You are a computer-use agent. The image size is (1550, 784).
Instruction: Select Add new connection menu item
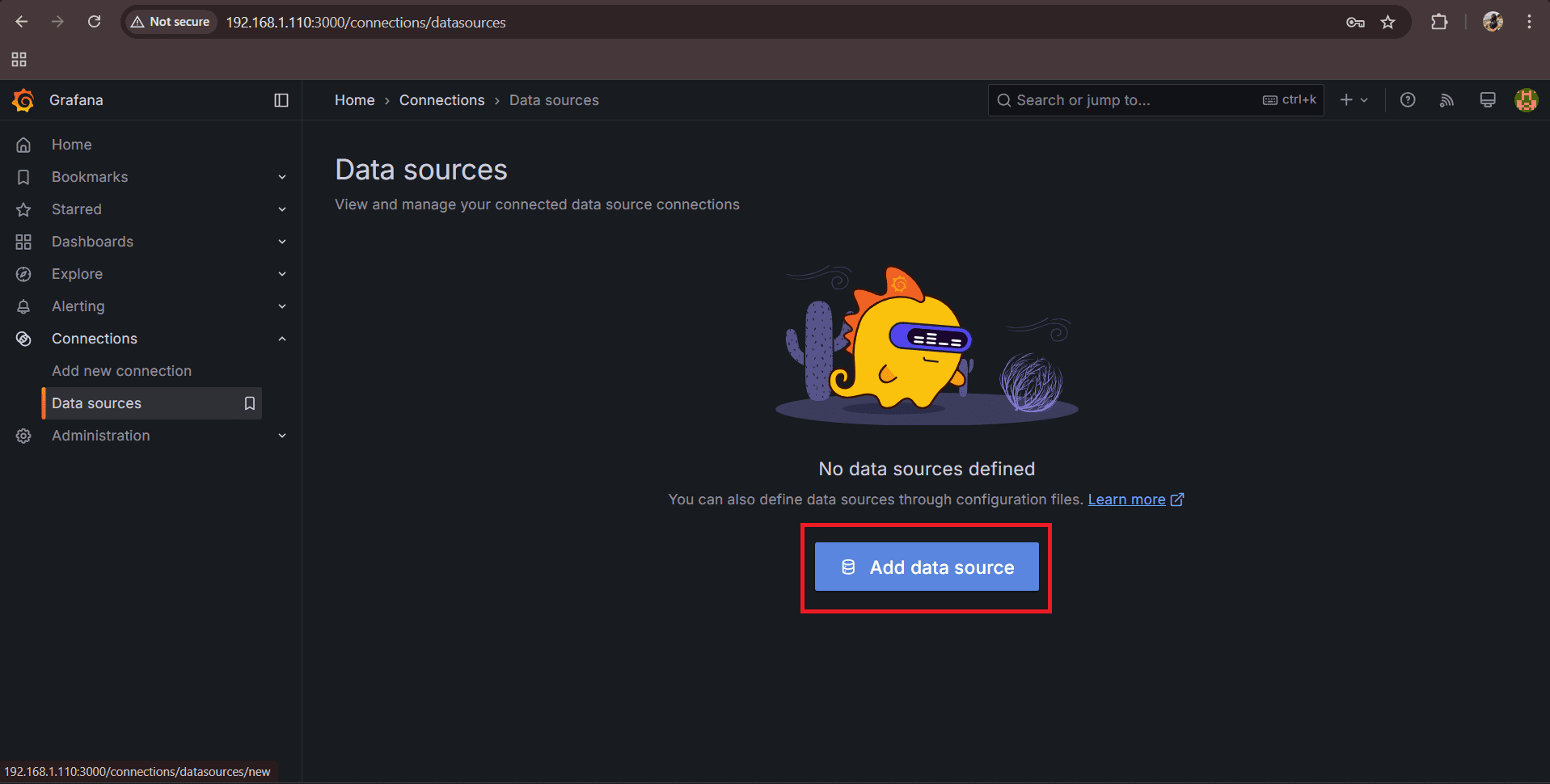click(x=121, y=371)
